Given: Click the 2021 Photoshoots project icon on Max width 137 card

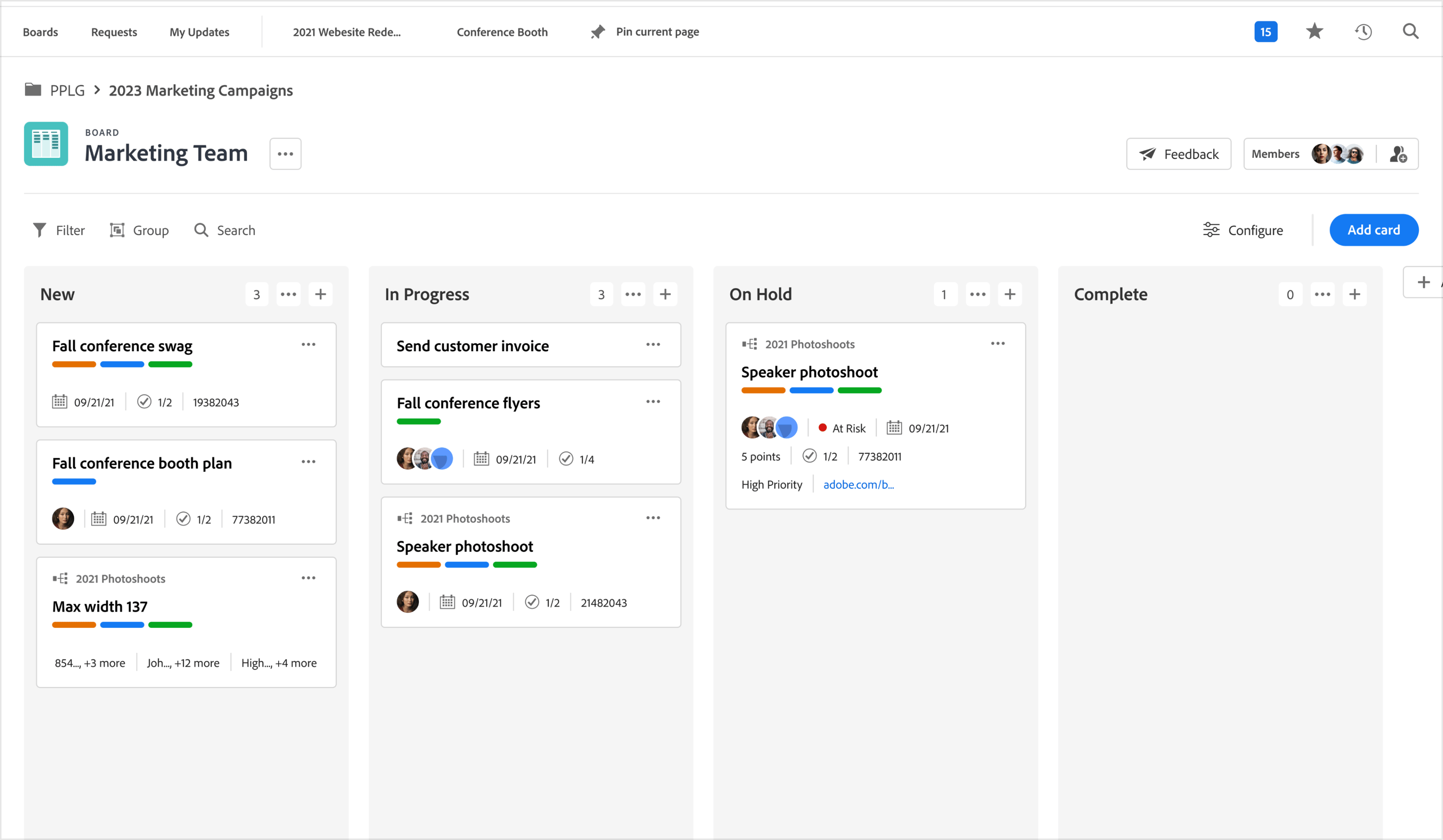Looking at the screenshot, I should point(60,578).
